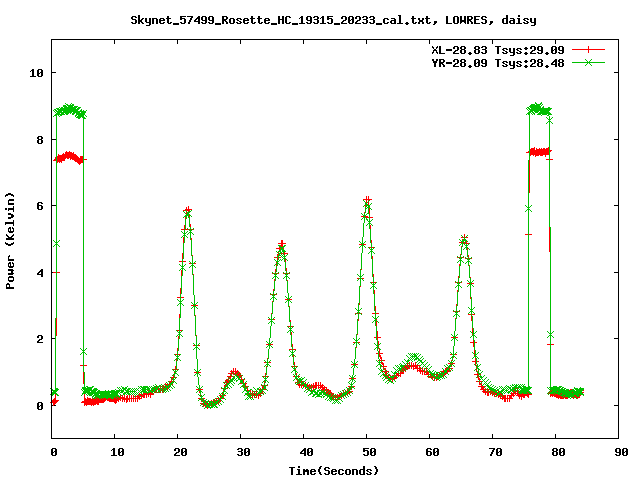This screenshot has height=480, width=640.
Task: Click the Power (Kelvin) y-axis label
Action: click(x=10, y=241)
